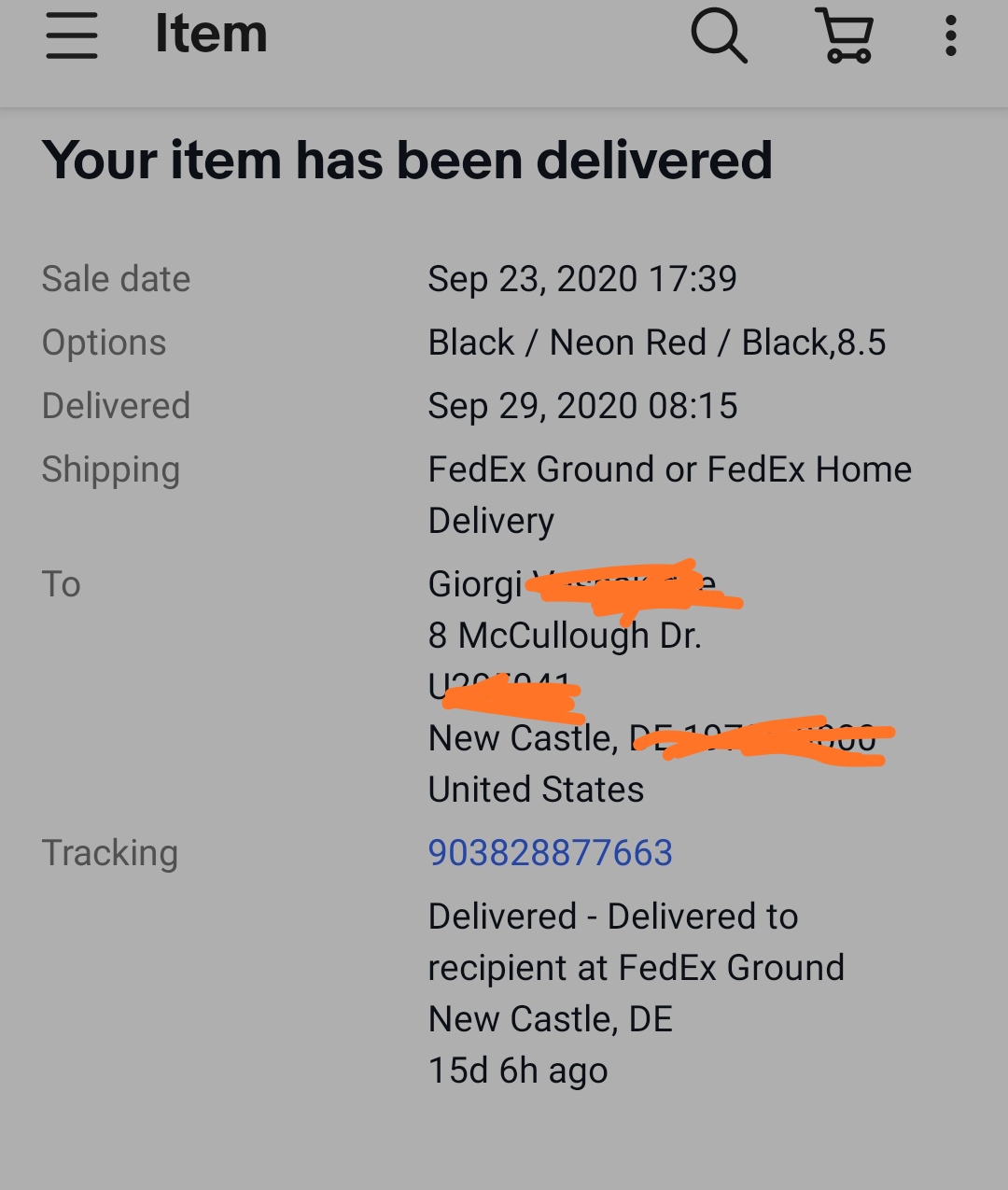Open the hamburger navigation menu
The height and width of the screenshot is (1190, 1008).
tap(72, 35)
